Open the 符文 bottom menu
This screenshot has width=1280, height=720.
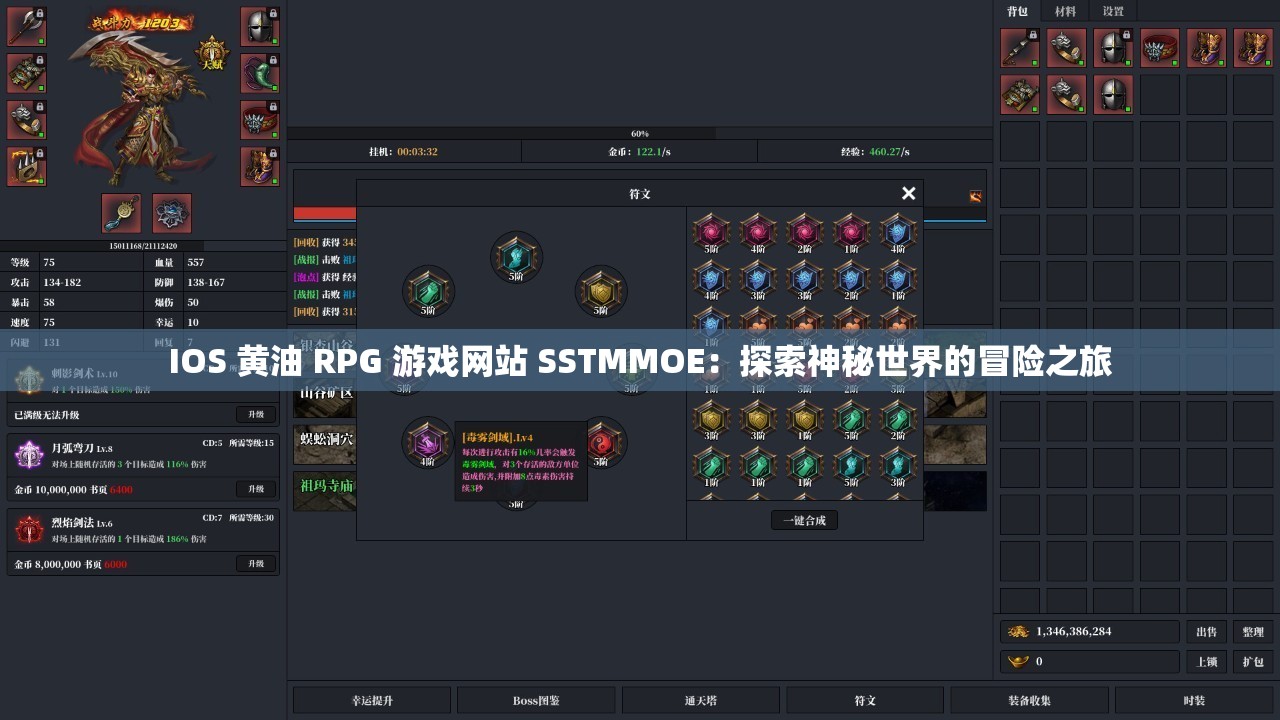click(865, 700)
